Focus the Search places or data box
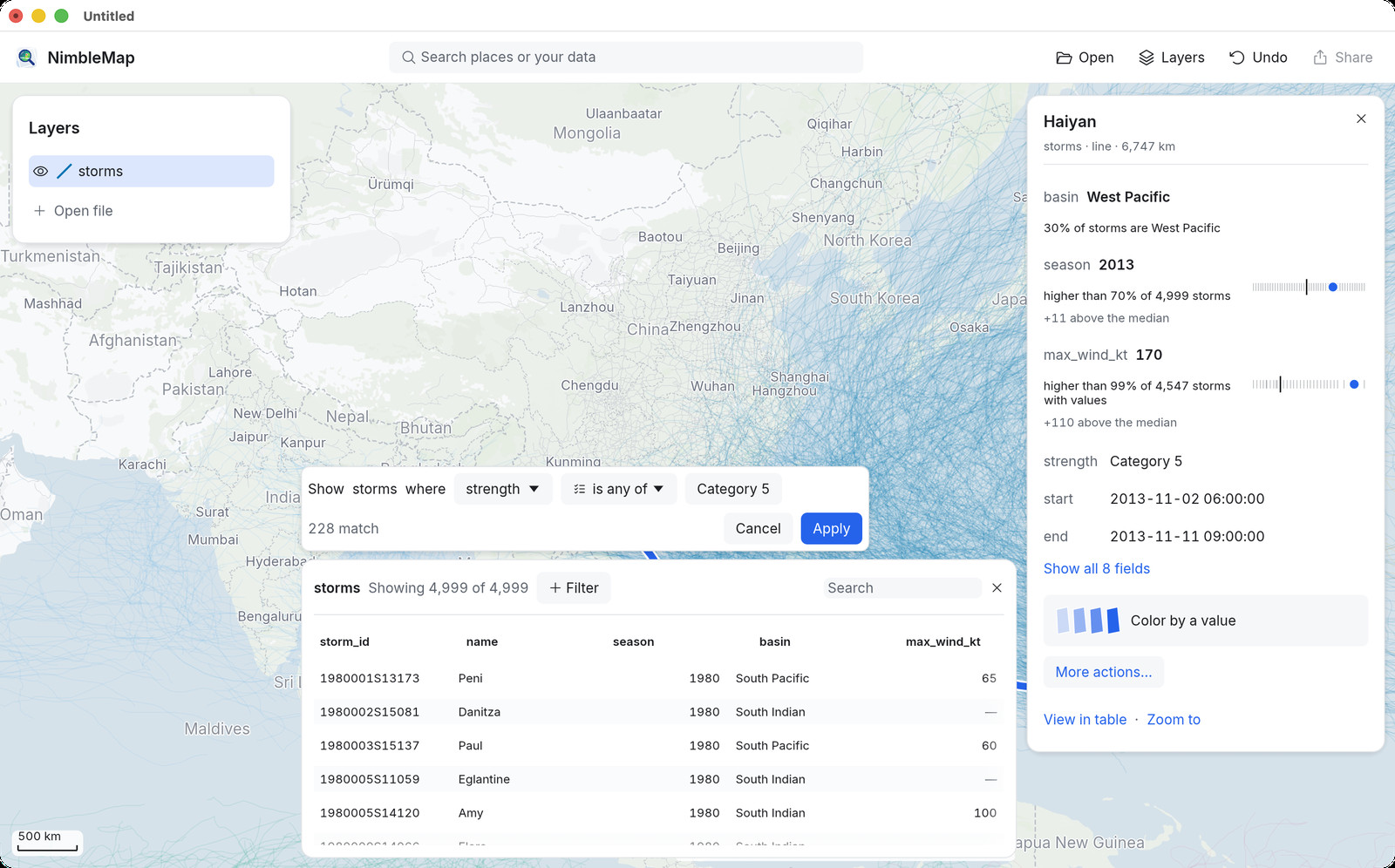 626,58
